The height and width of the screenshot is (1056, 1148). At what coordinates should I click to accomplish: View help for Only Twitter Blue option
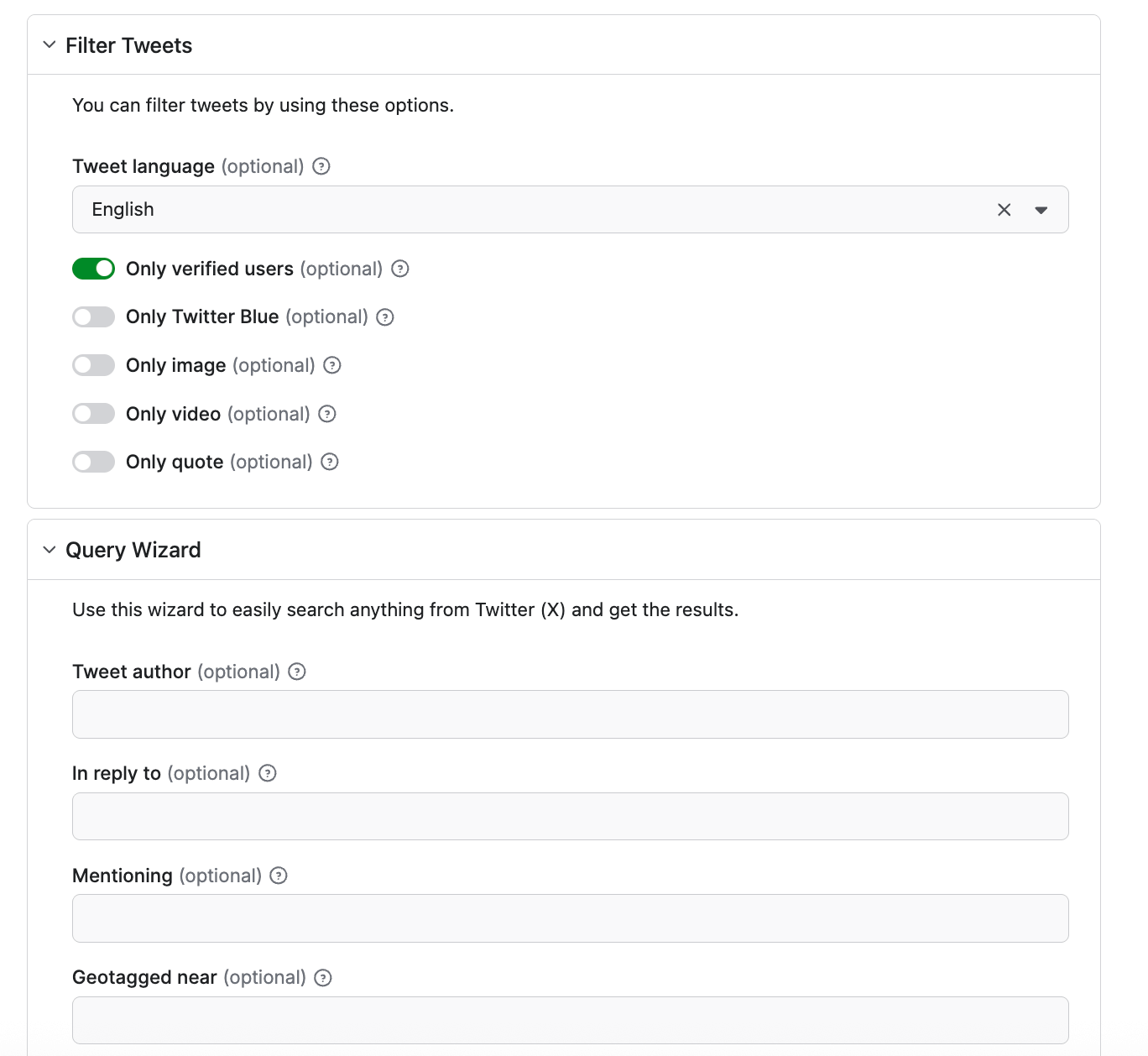(385, 317)
